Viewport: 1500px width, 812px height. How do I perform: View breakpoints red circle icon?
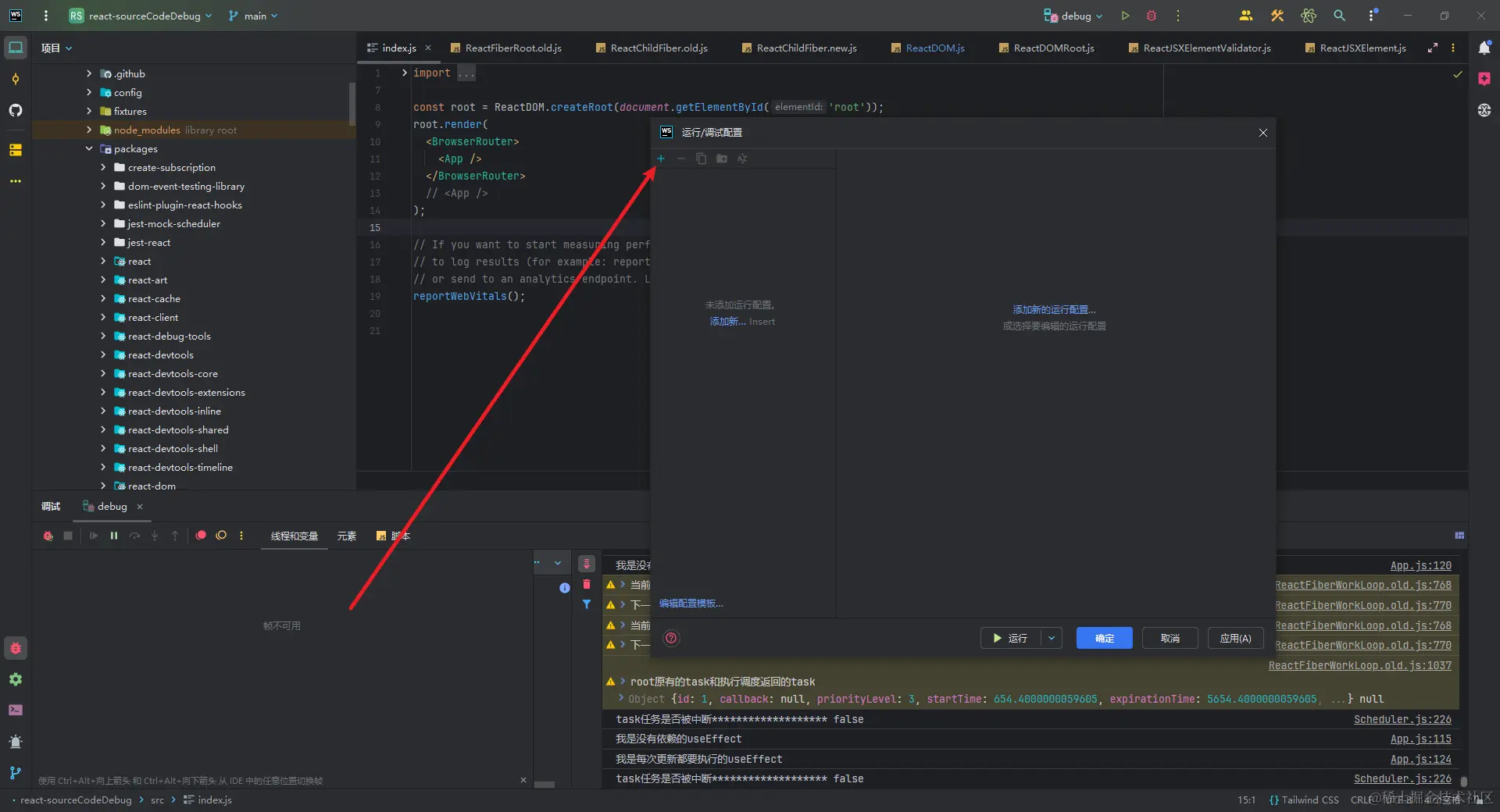point(201,536)
